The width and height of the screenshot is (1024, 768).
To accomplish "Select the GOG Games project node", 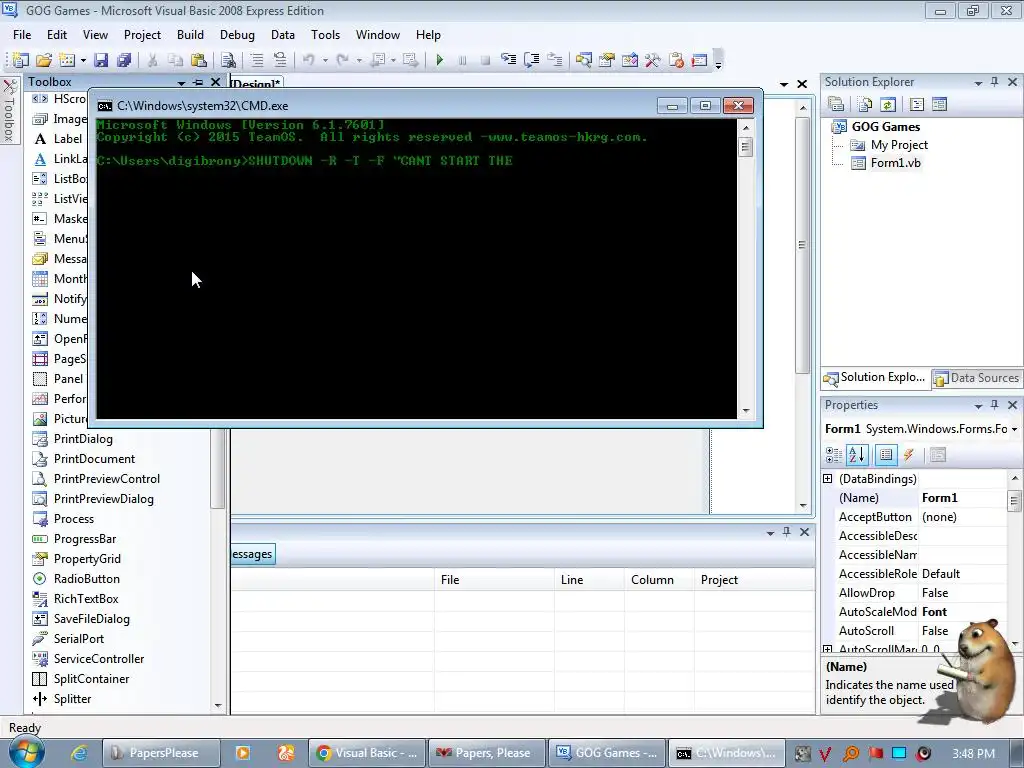I will pyautogui.click(x=886, y=127).
